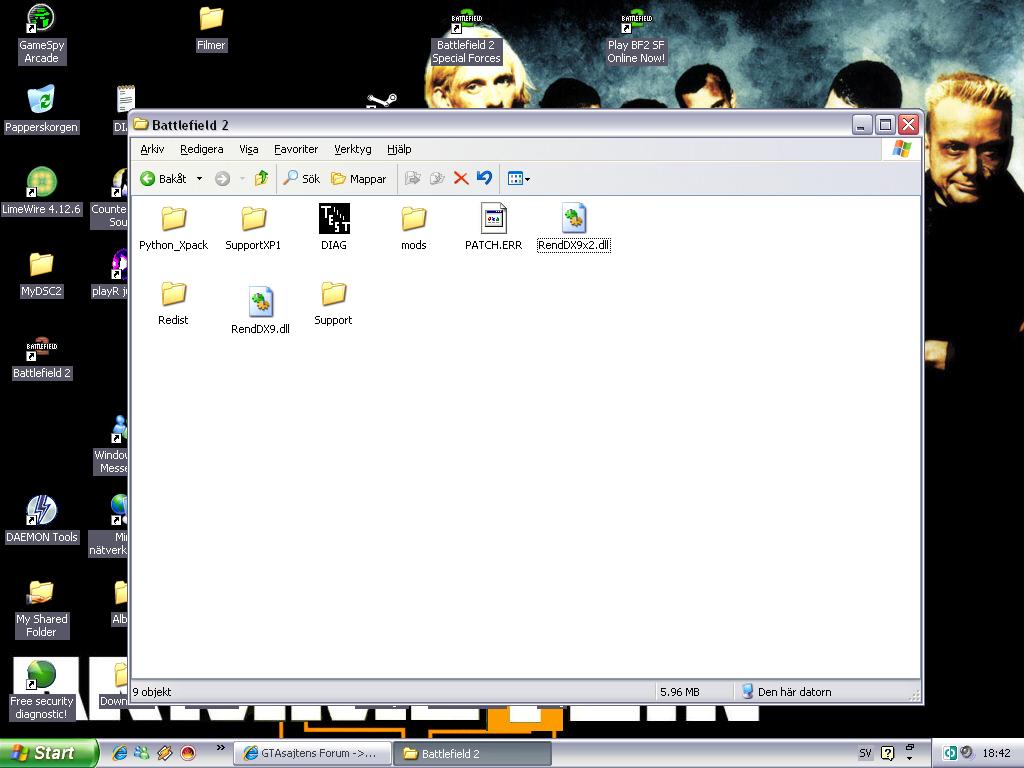Click the greyed-out forward arrow button
Viewport: 1024px width, 768px height.
(222, 179)
